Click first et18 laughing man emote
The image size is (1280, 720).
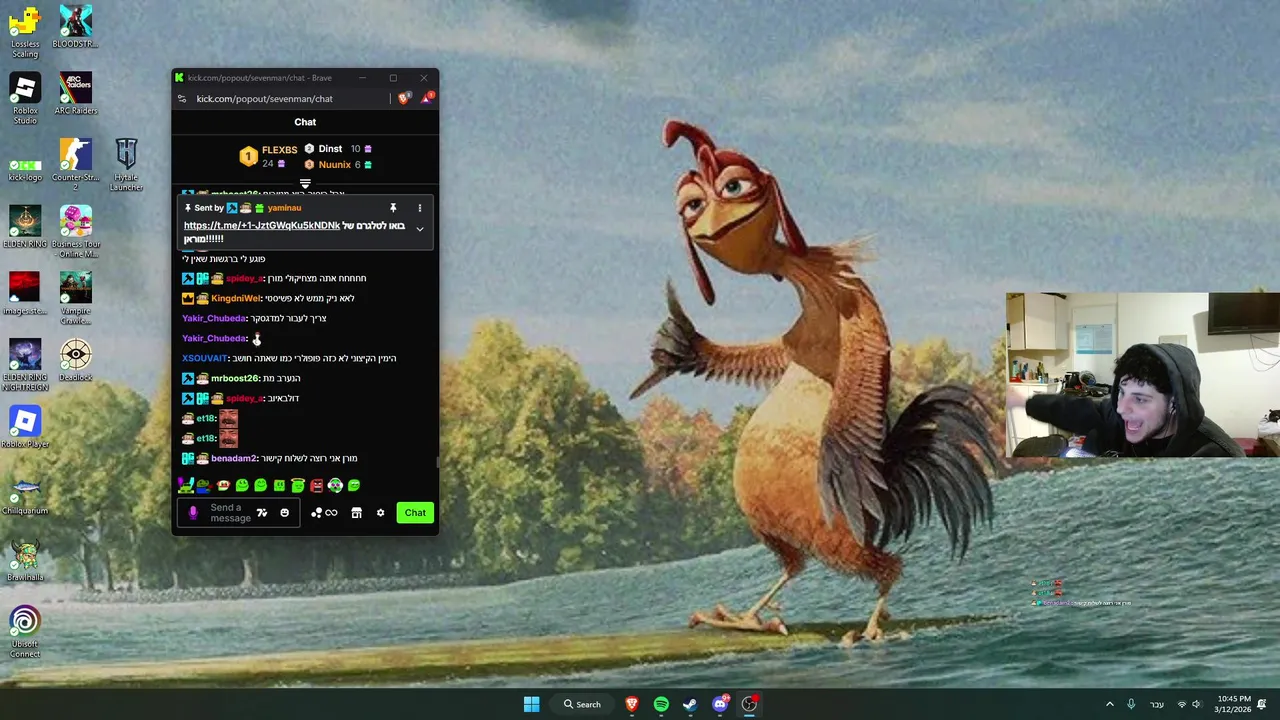228,418
